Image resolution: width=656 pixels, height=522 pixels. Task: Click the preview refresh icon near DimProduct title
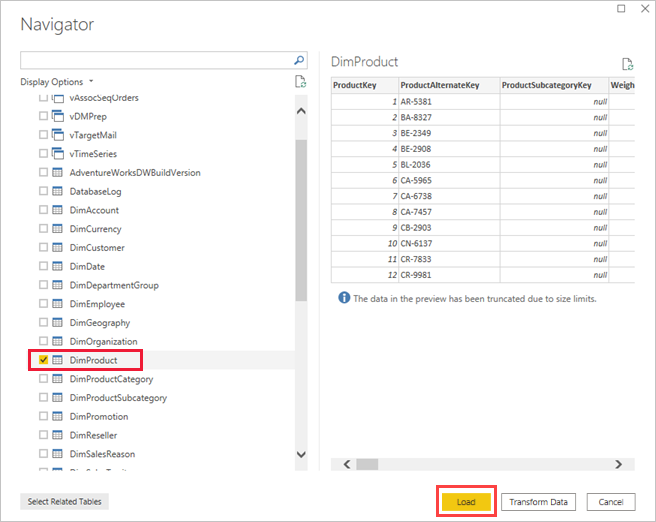(x=627, y=62)
